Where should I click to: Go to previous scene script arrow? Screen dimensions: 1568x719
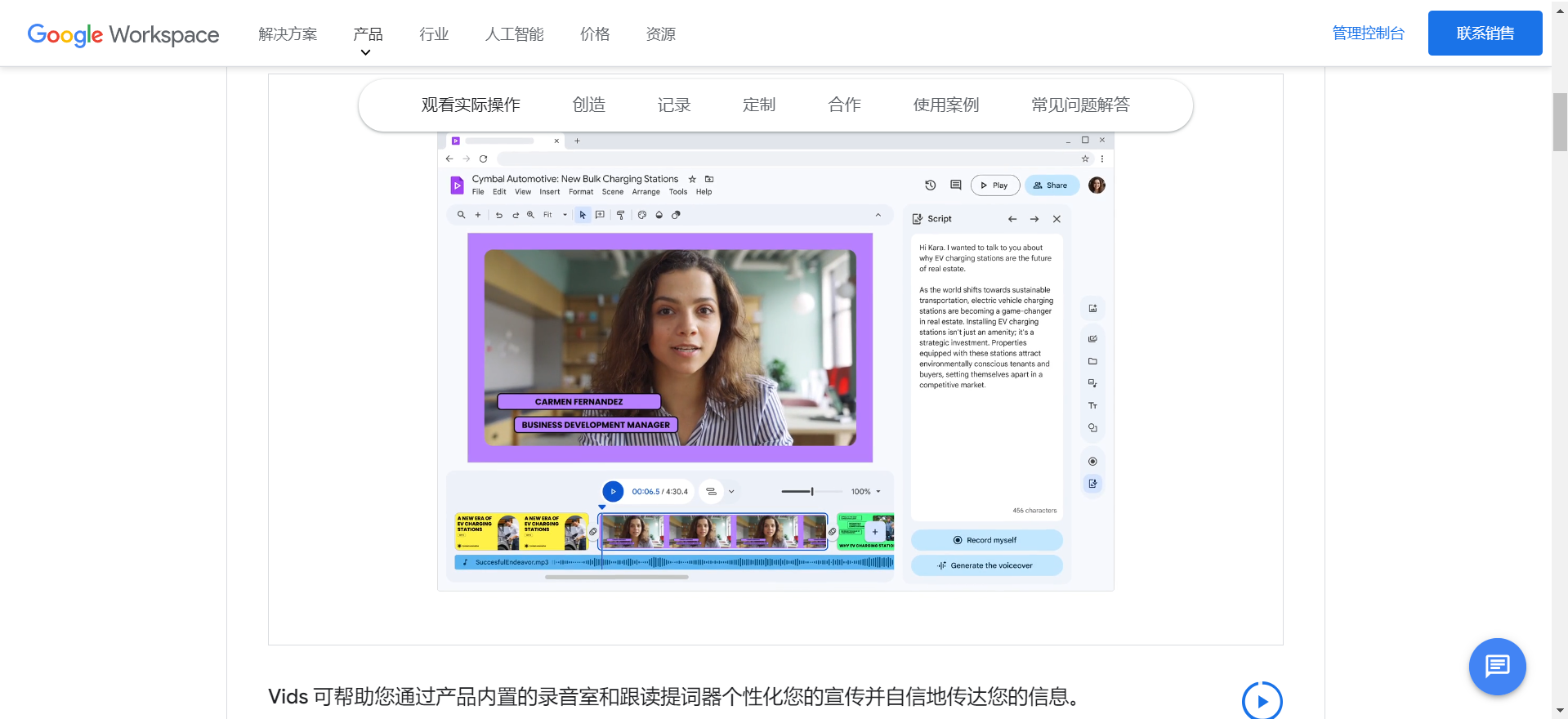click(x=1012, y=219)
